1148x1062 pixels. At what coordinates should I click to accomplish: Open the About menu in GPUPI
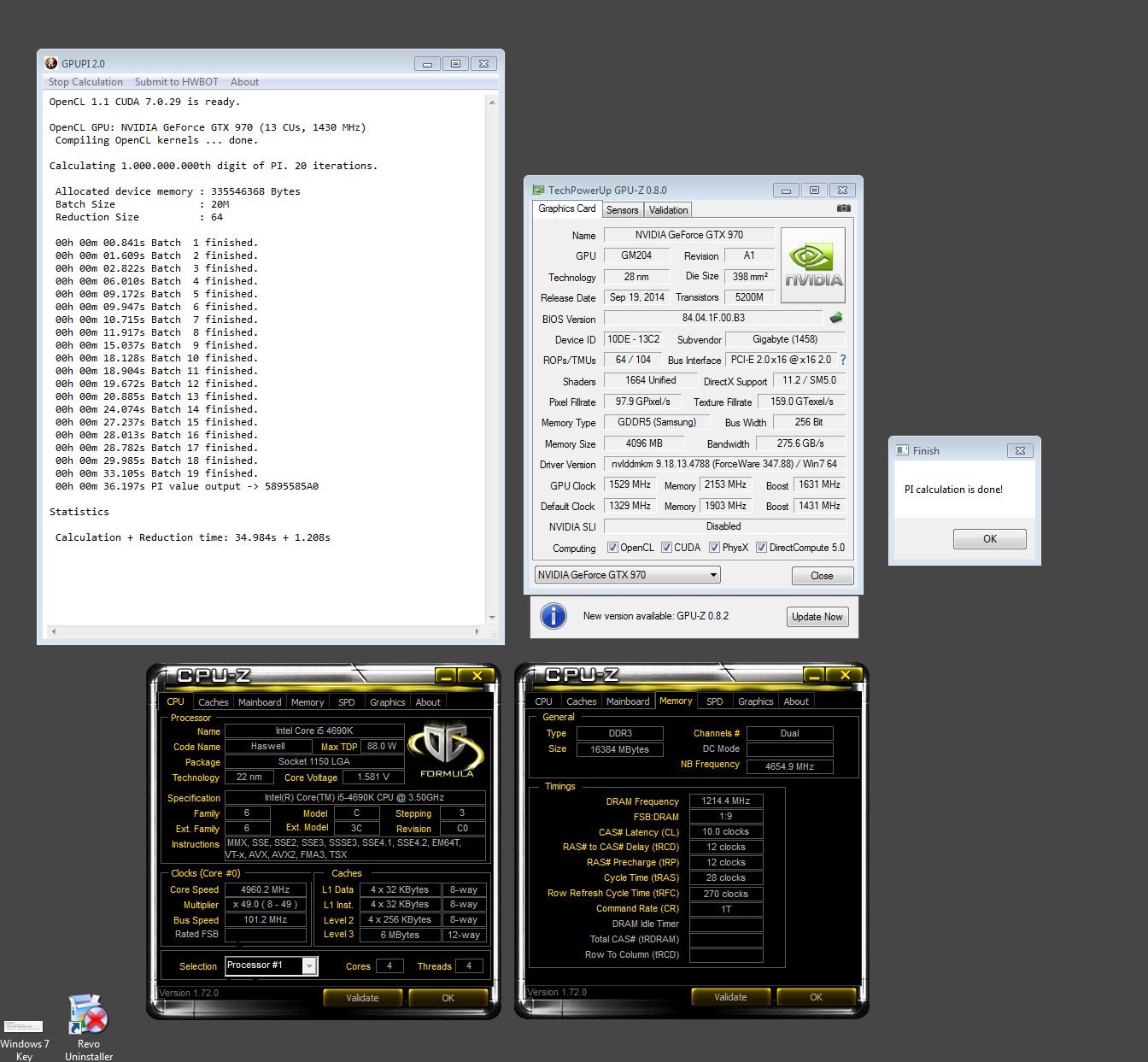tap(244, 82)
